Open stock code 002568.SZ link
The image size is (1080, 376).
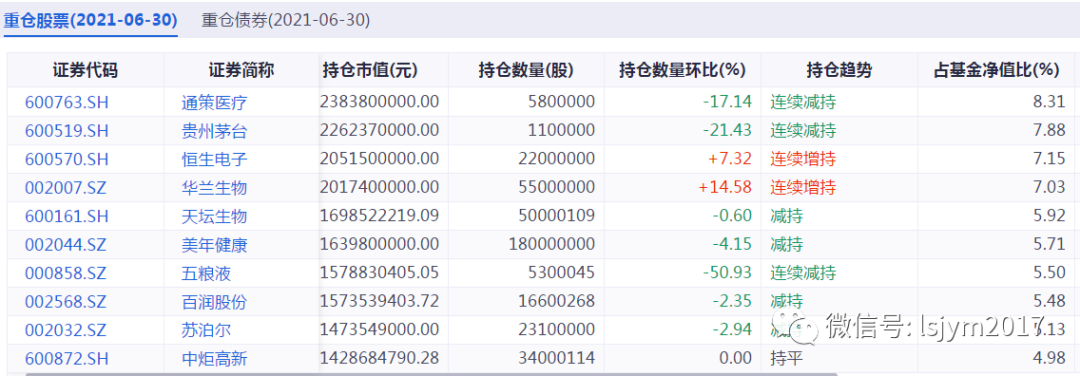click(66, 302)
